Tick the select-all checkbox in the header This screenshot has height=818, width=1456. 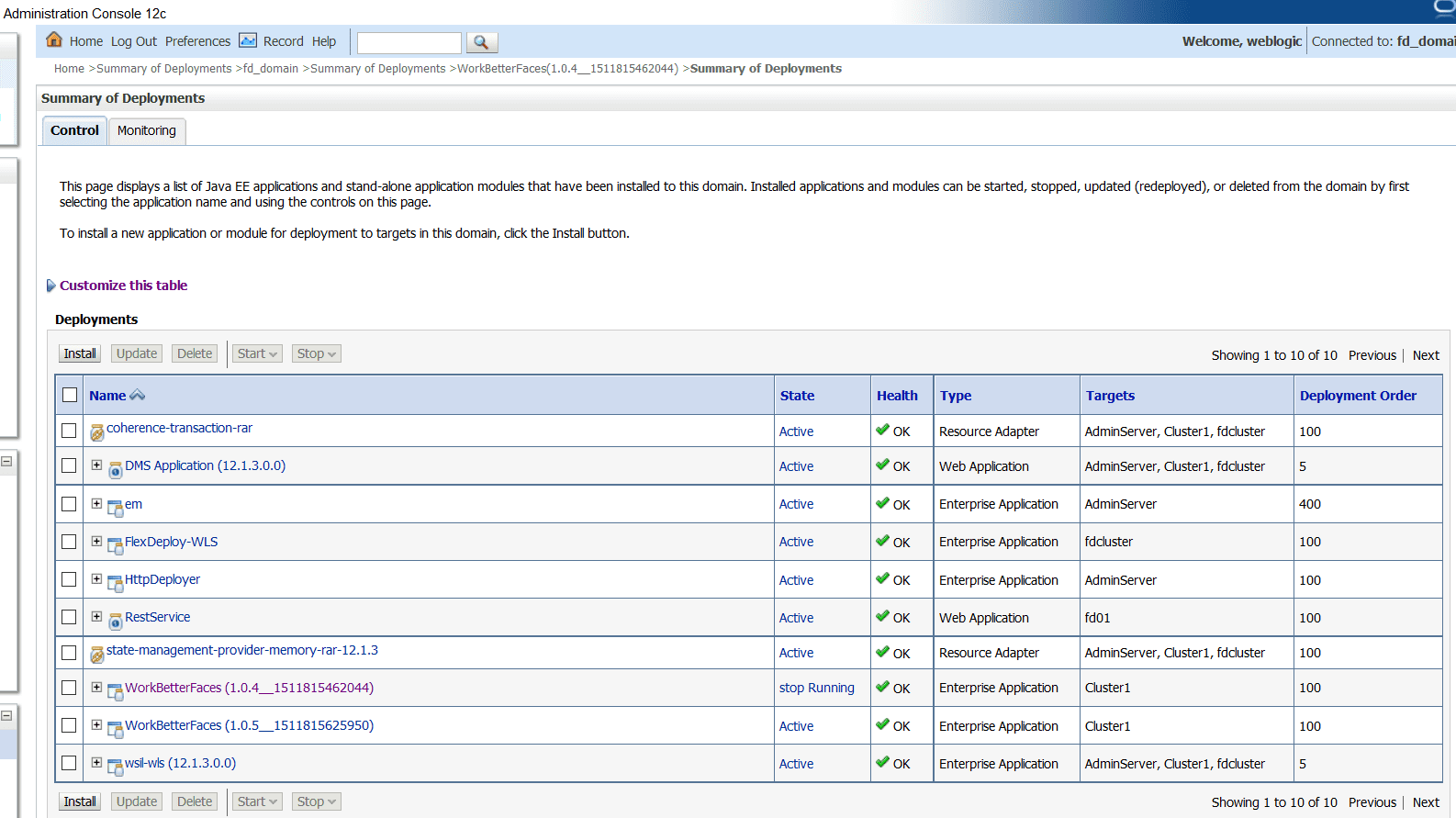click(x=70, y=395)
